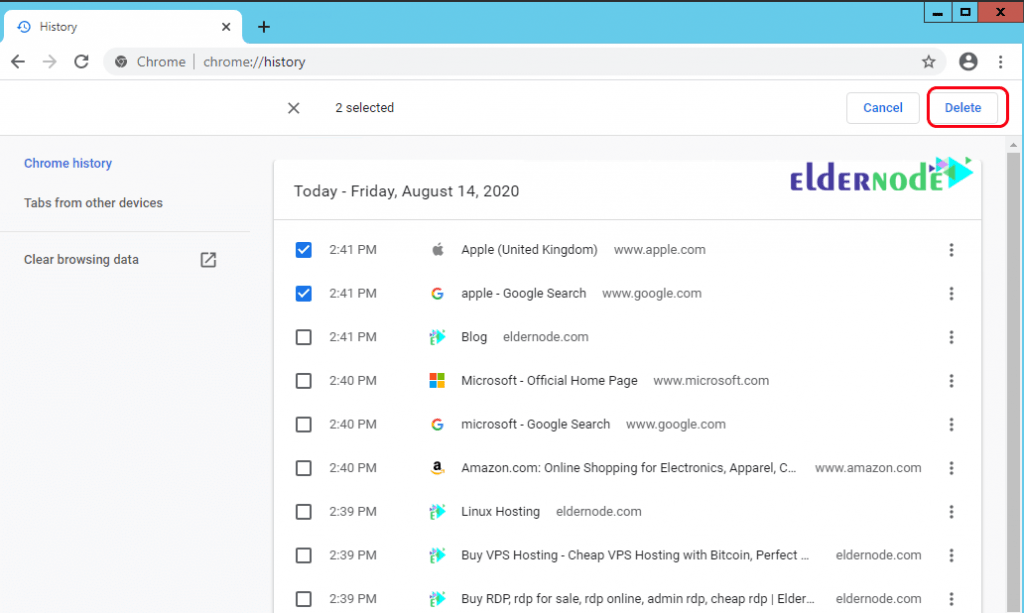The height and width of the screenshot is (613, 1024).
Task: Uncheck the Apple (United Kingdom) history entry
Action: pos(303,249)
